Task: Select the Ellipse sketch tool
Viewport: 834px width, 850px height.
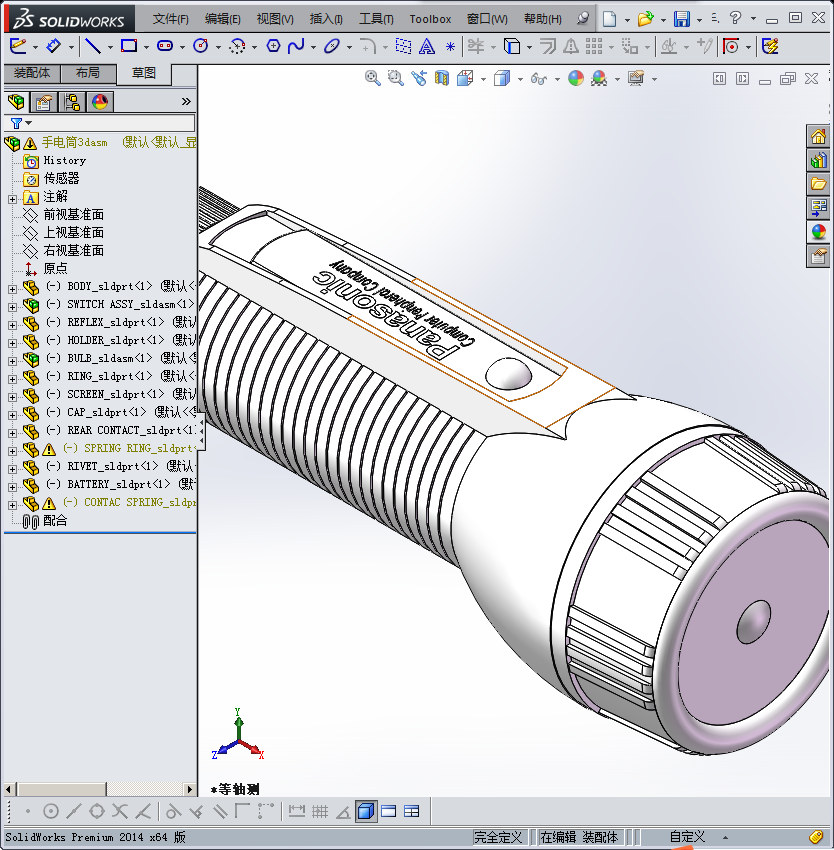Action: 331,46
